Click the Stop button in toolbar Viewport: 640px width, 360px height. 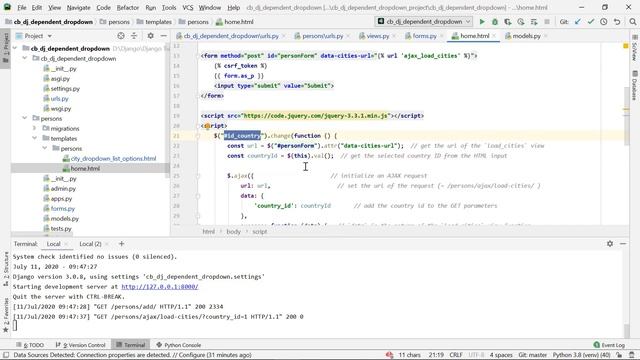(x=547, y=22)
